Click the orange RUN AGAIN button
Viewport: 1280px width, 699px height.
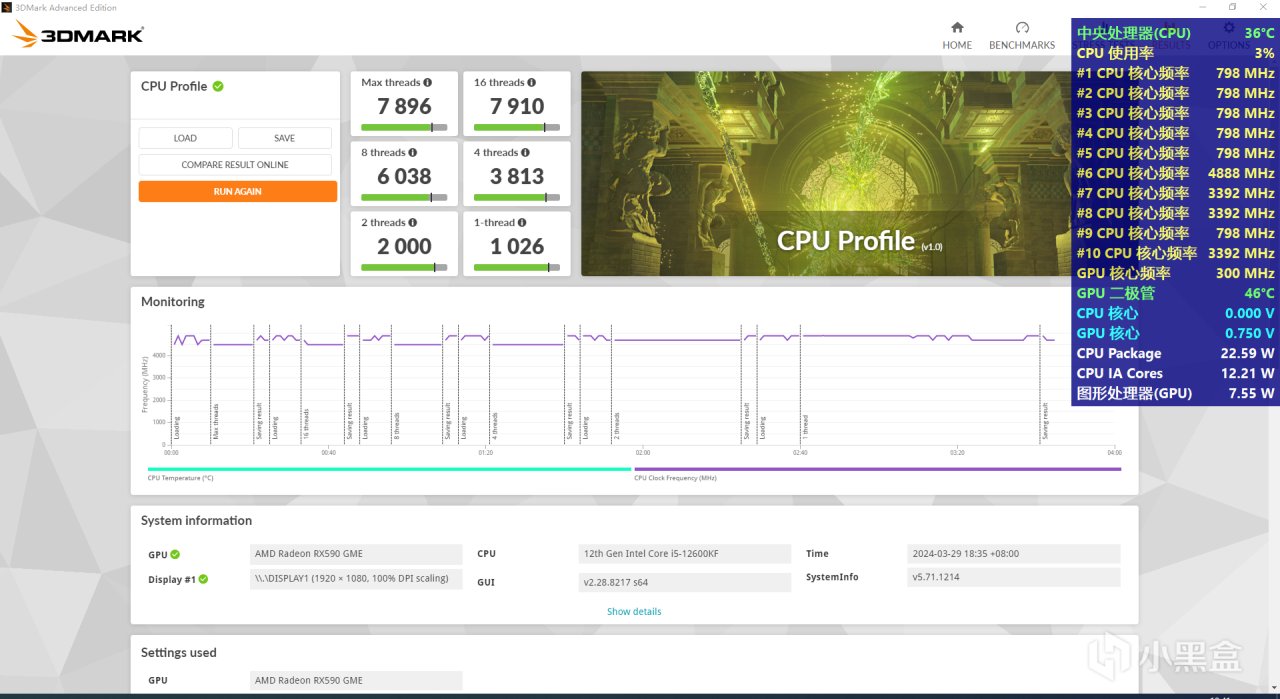click(x=237, y=191)
